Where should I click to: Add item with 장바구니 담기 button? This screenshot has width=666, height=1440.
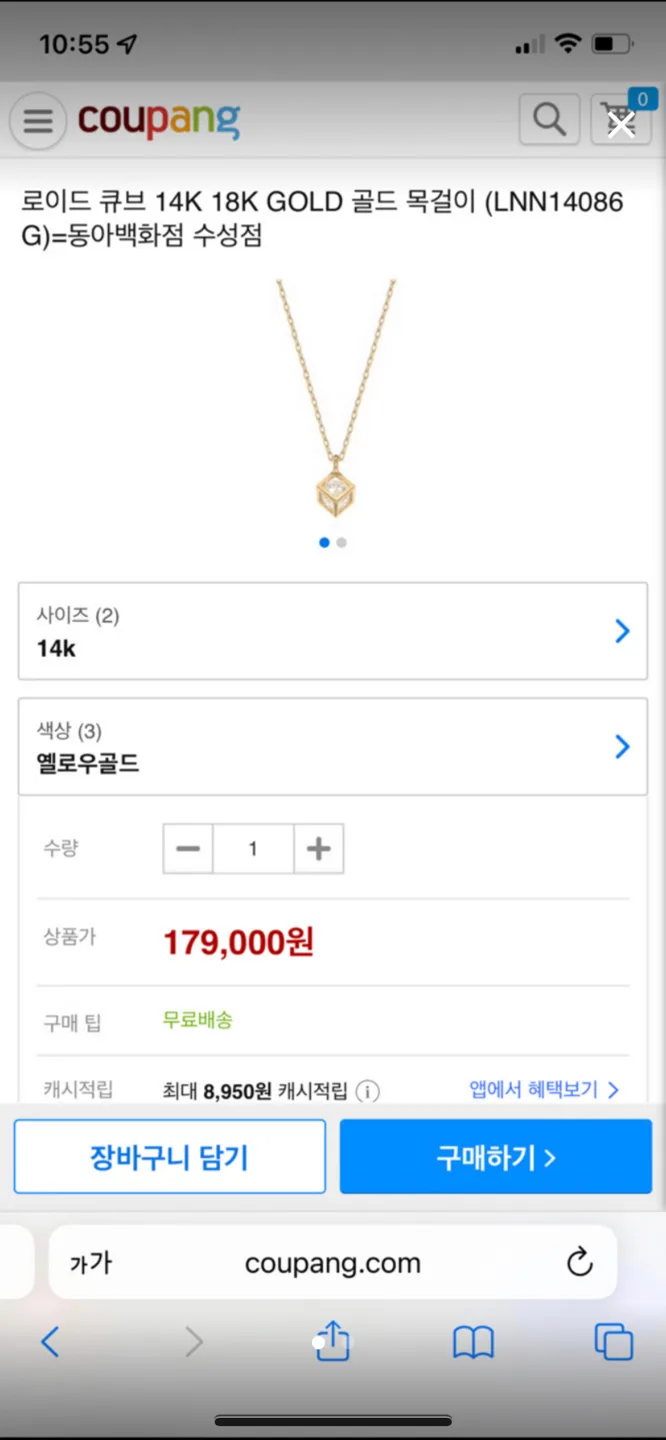click(169, 1156)
